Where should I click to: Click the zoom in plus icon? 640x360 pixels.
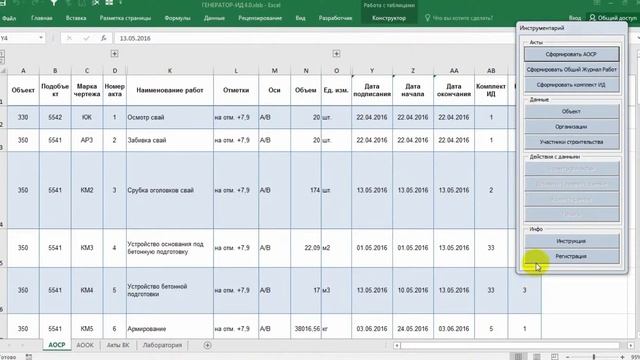[x=622, y=357]
